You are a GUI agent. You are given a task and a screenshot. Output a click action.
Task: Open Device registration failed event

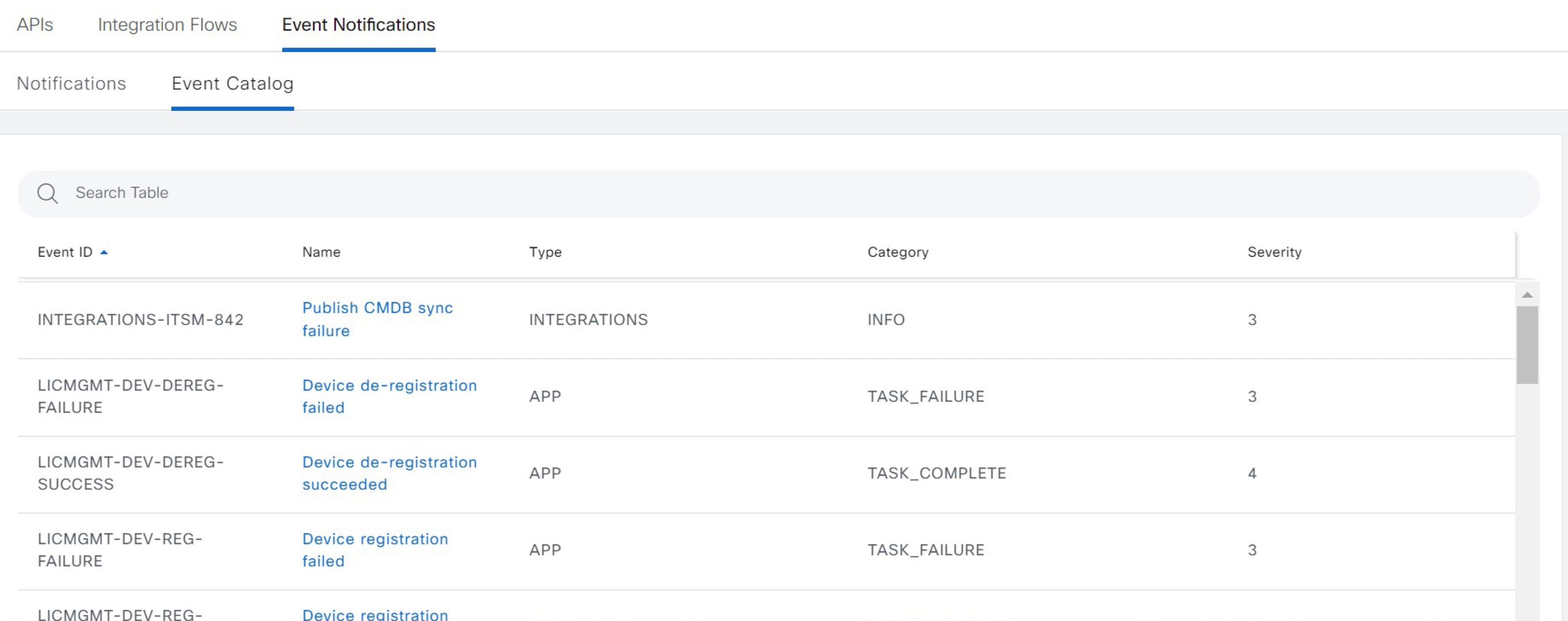coord(375,550)
